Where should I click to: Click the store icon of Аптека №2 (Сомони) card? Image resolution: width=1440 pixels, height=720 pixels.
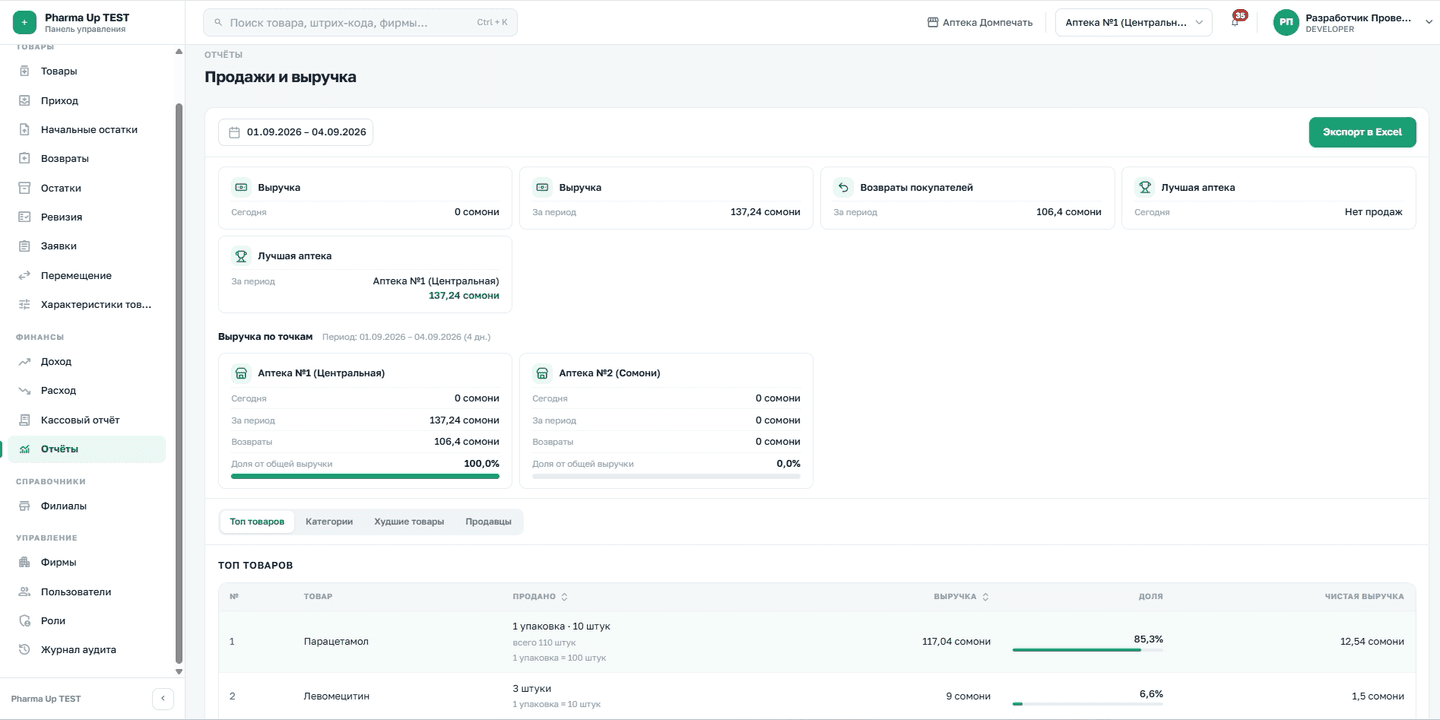tap(542, 373)
